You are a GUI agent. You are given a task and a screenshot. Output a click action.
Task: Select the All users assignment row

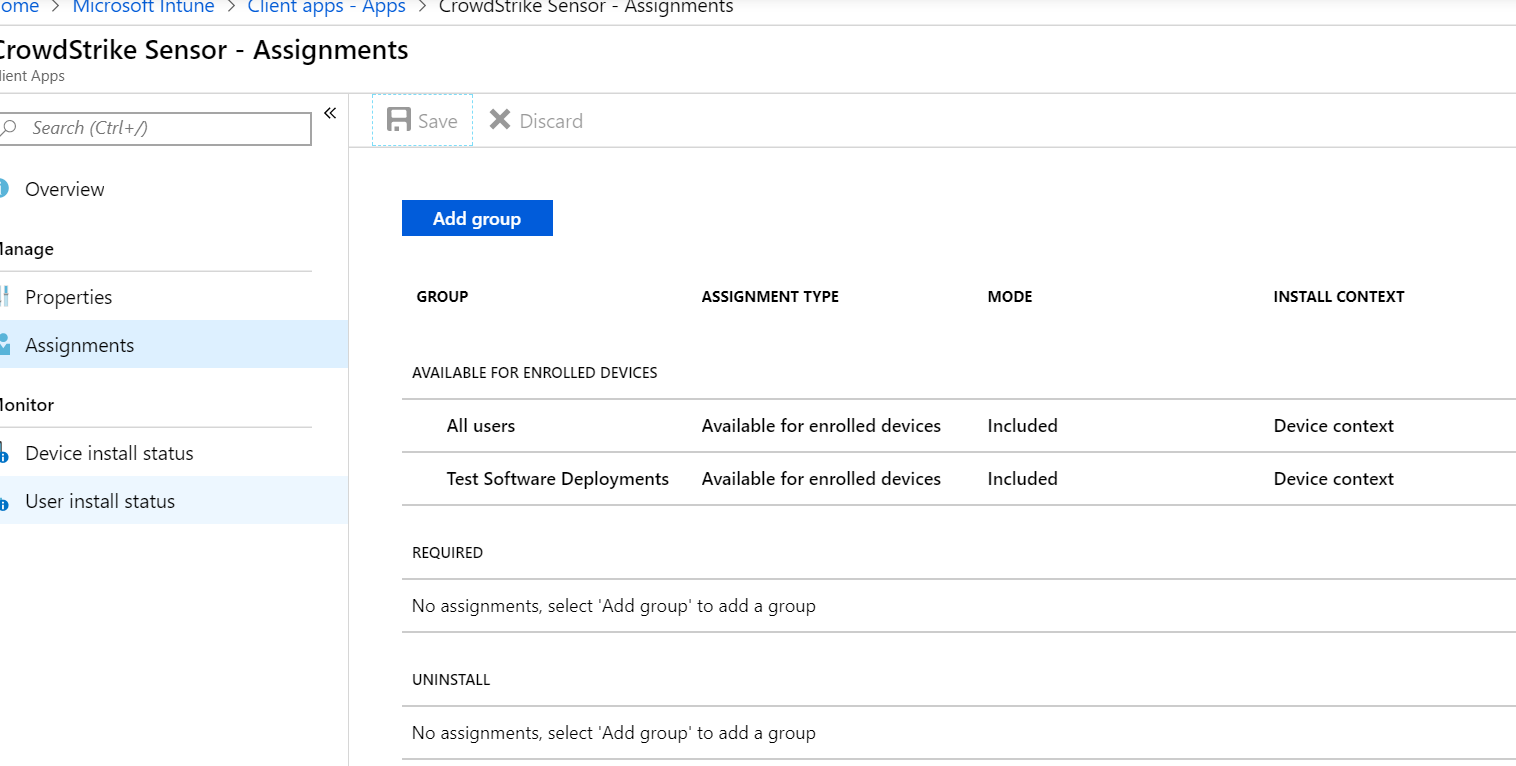481,425
